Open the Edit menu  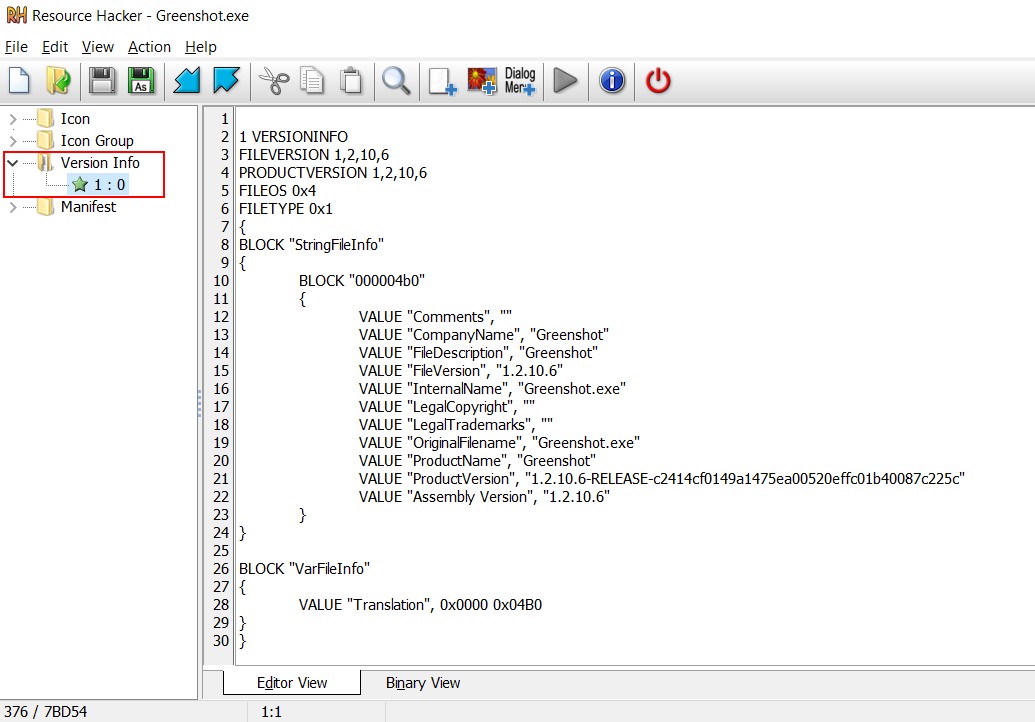pos(55,47)
